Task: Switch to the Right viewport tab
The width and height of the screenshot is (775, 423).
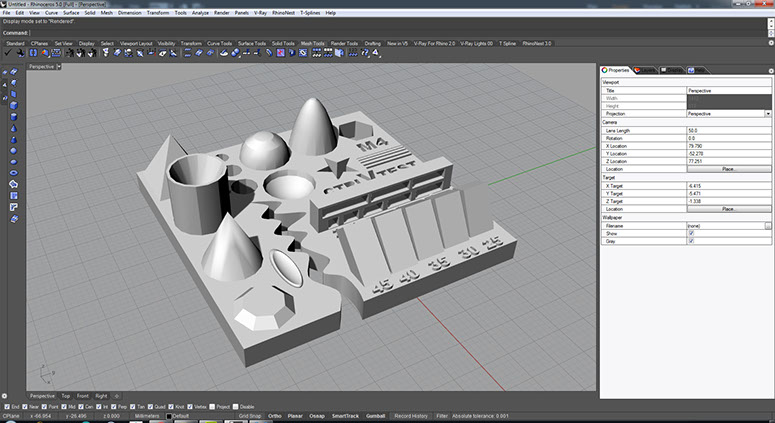Action: coord(101,396)
